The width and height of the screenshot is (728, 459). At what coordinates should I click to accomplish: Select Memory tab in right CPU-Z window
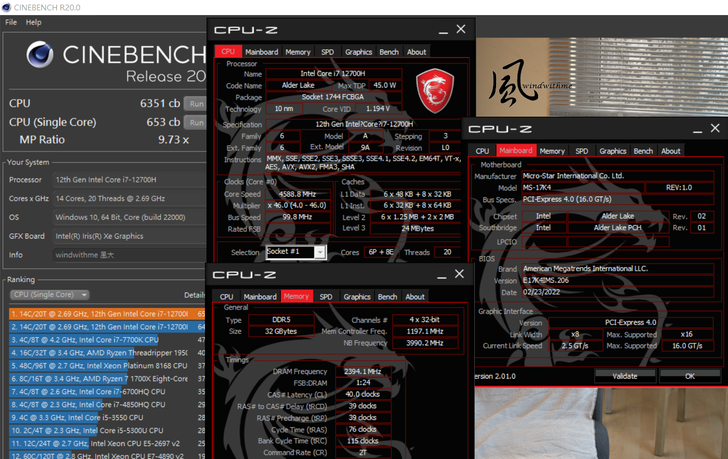552,151
